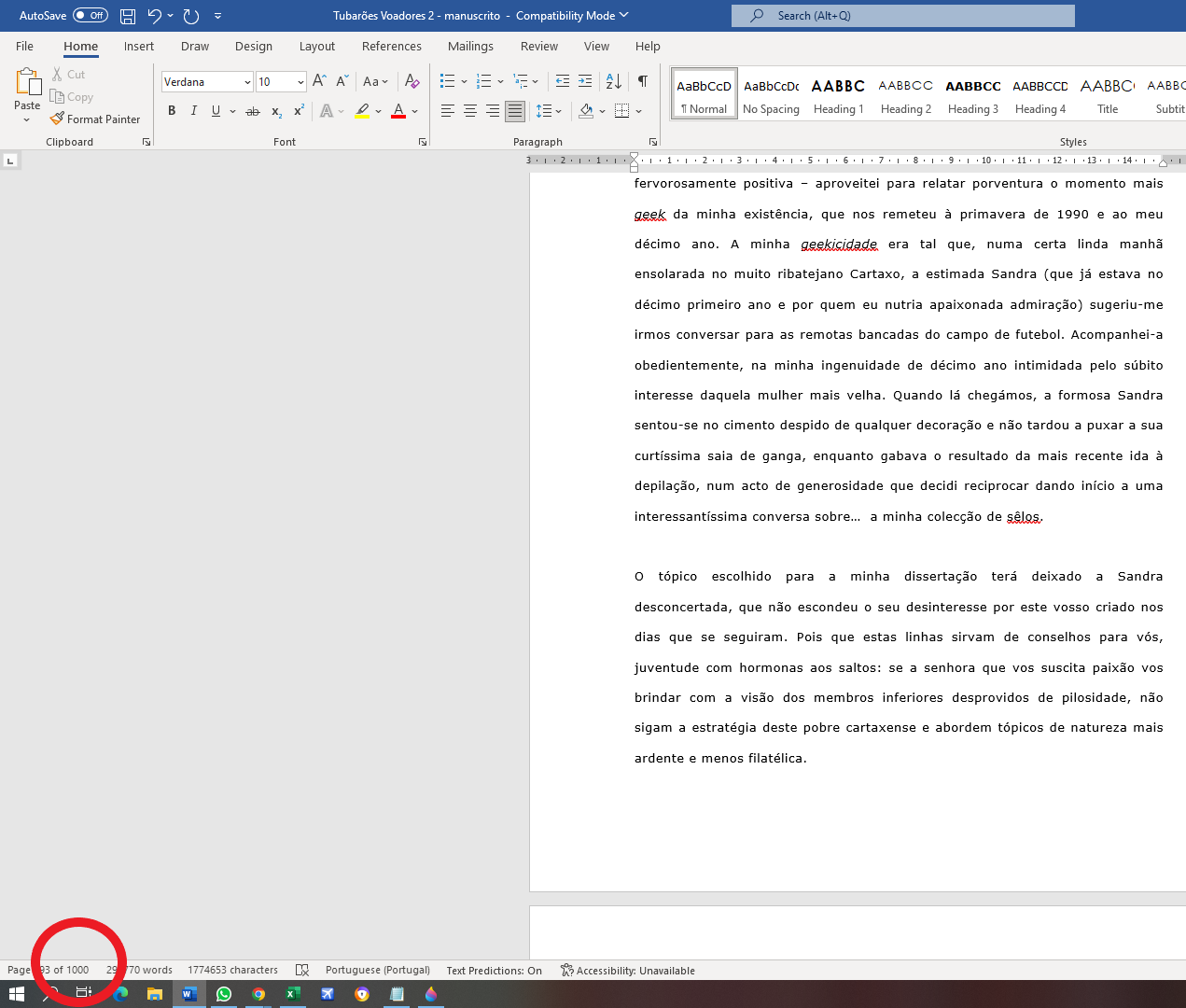This screenshot has height=1008, width=1186.
Task: Apply the Heading 1 style
Action: [x=838, y=94]
